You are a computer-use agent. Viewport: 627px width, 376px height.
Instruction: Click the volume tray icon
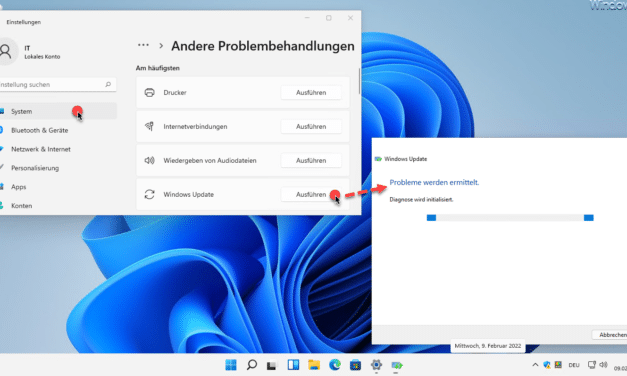pos(603,365)
